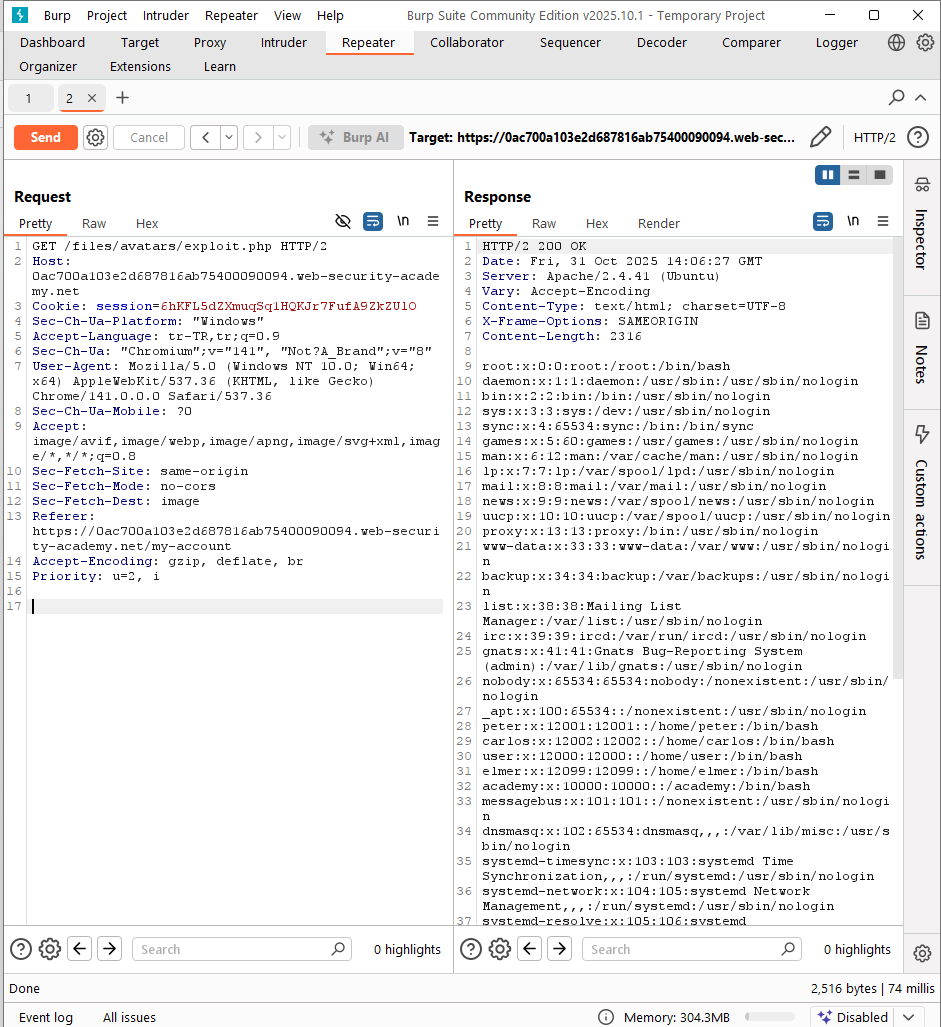
Task: Open the globe language settings icon
Action: pos(896,43)
